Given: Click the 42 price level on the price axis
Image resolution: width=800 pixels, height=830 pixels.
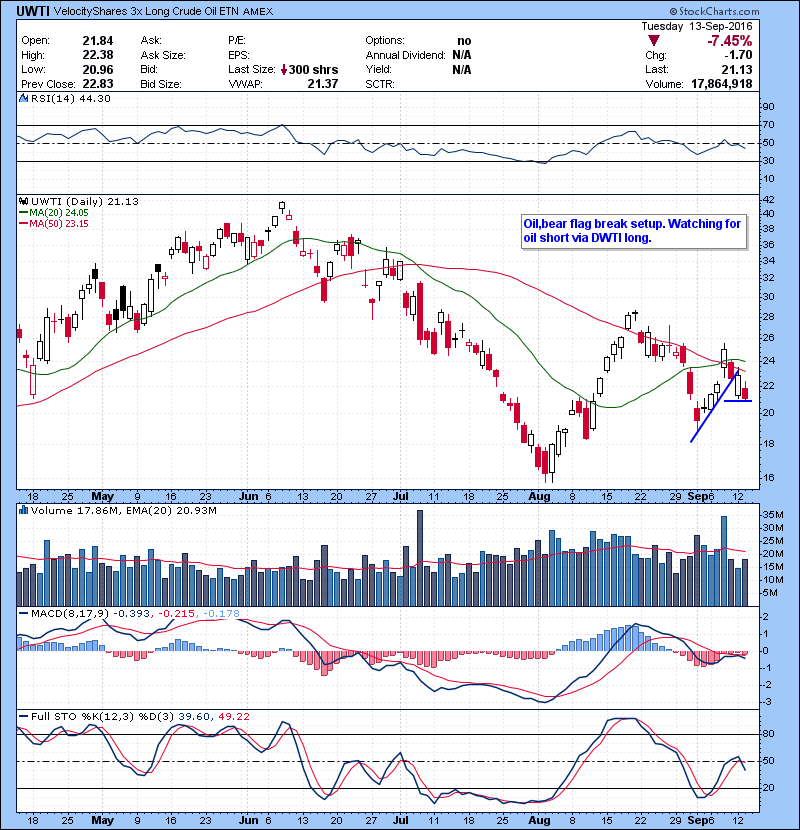Looking at the screenshot, I should tap(769, 200).
